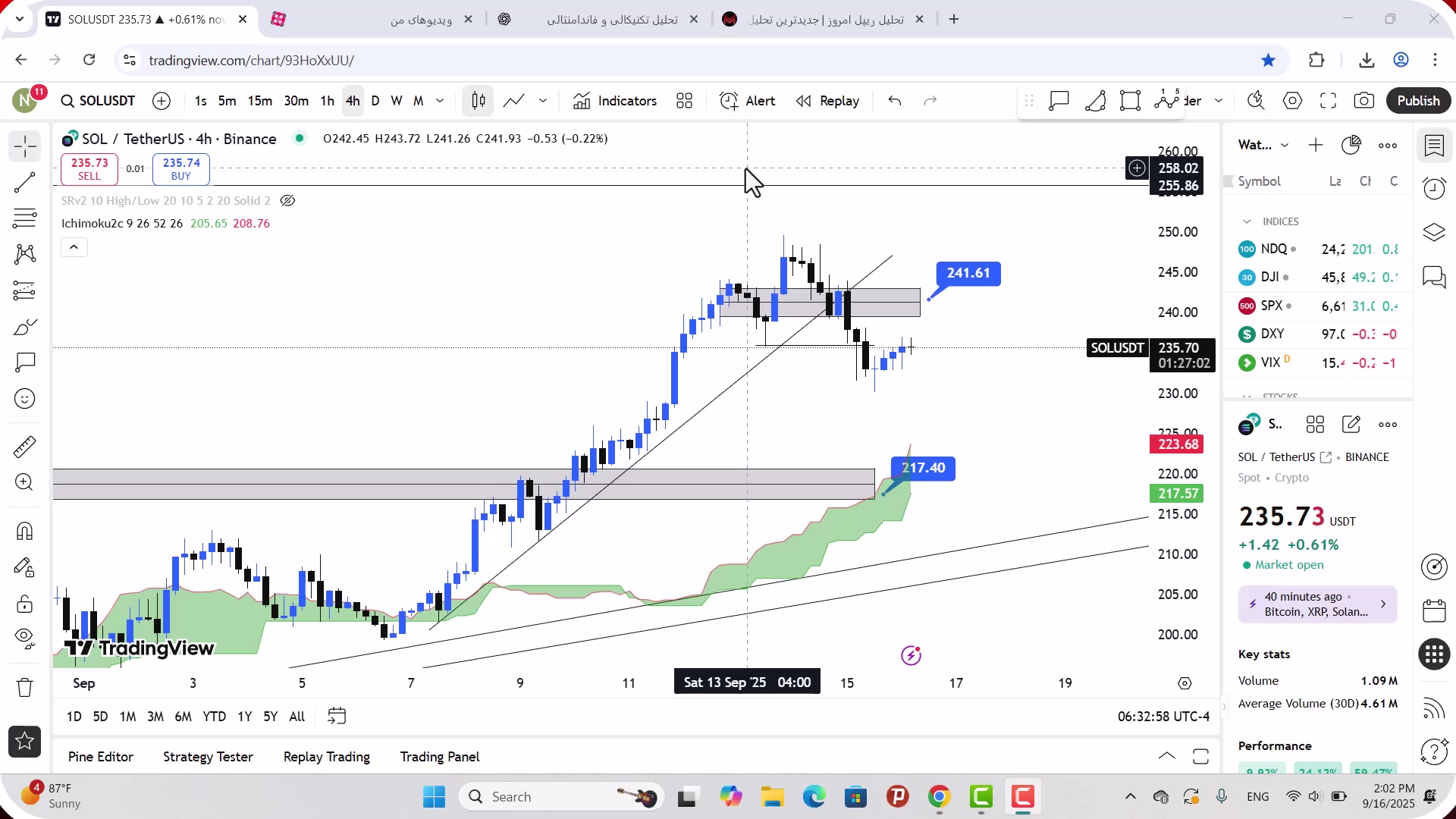Screen dimensions: 1456x819
Task: Select the brush drawing tool
Action: (x=25, y=327)
